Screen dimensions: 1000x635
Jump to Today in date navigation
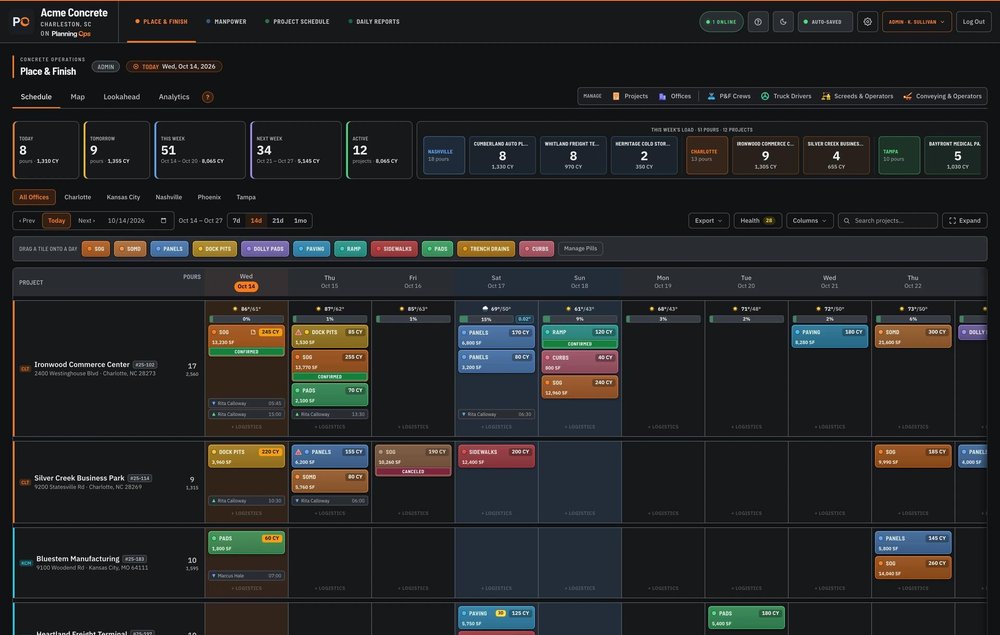tap(56, 221)
